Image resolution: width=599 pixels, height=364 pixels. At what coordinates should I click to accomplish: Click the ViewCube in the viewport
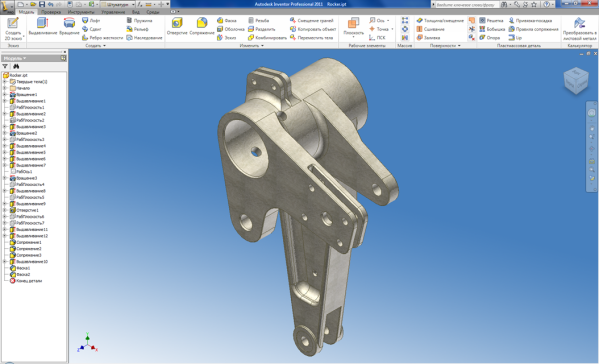tap(576, 81)
